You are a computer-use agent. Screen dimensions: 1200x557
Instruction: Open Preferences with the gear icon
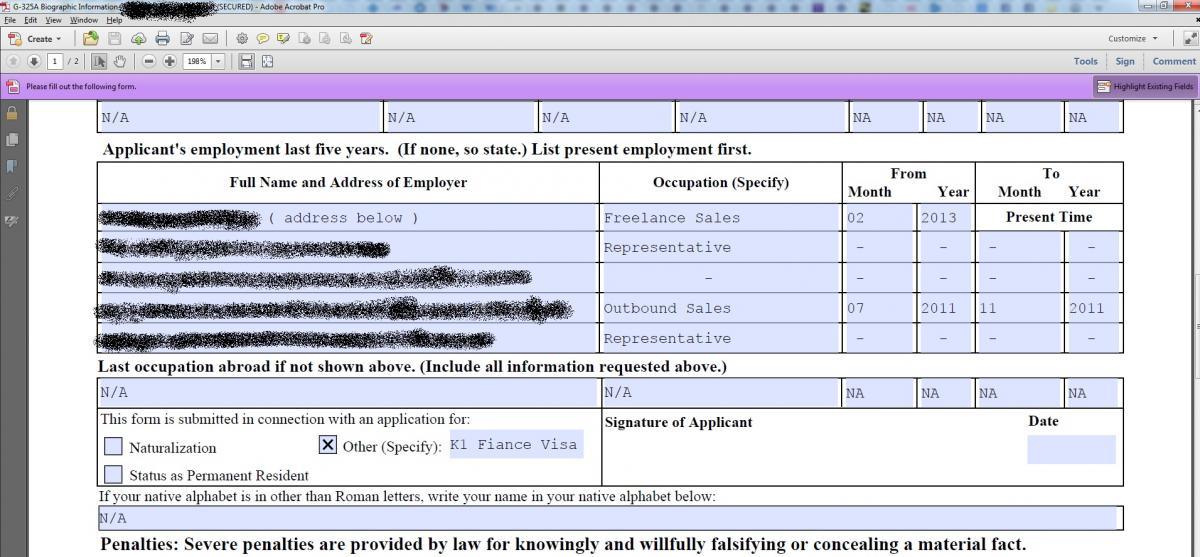coord(242,39)
